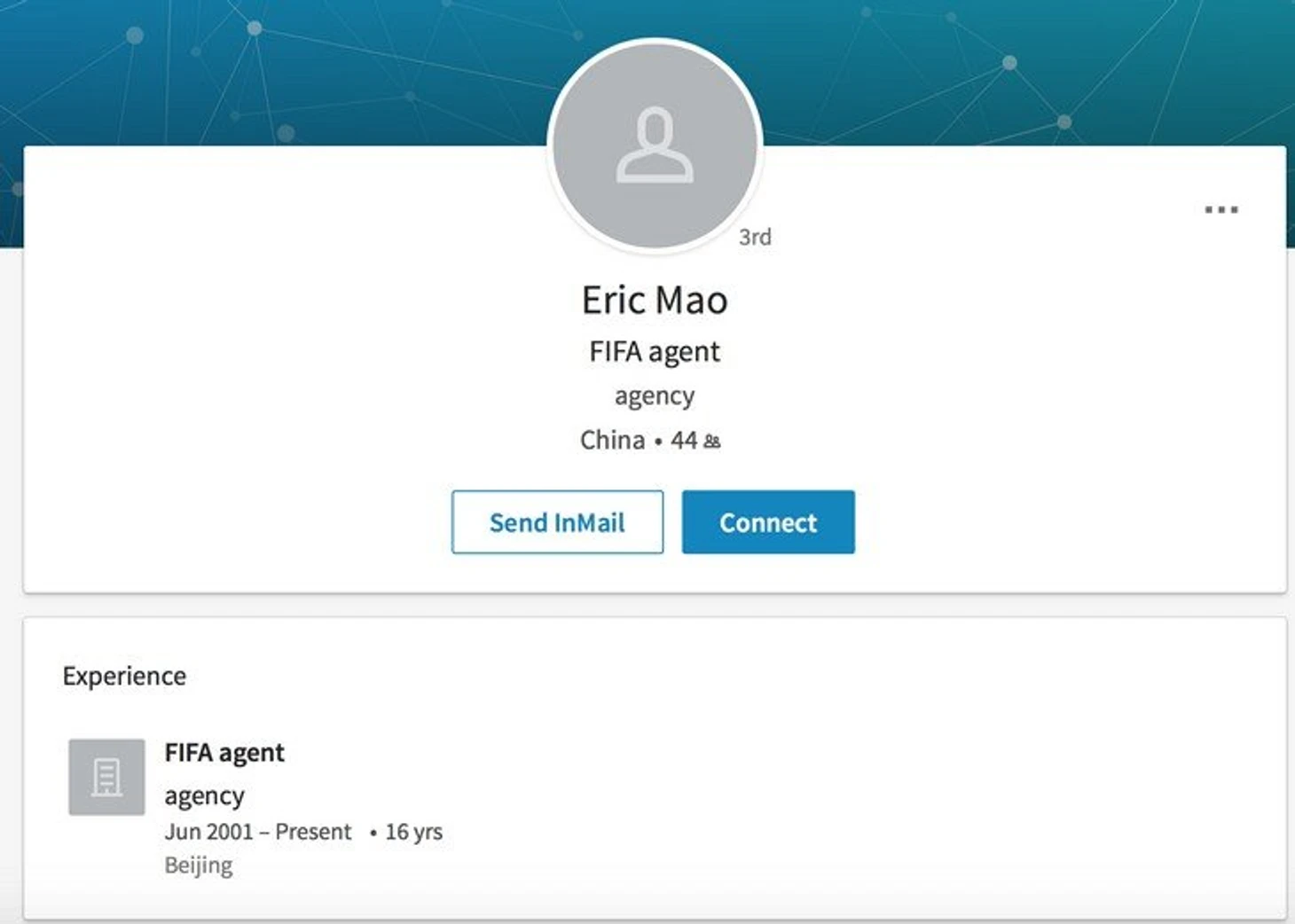Viewport: 1295px width, 924px height.
Task: Click the agency company name in Experience
Action: [204, 795]
